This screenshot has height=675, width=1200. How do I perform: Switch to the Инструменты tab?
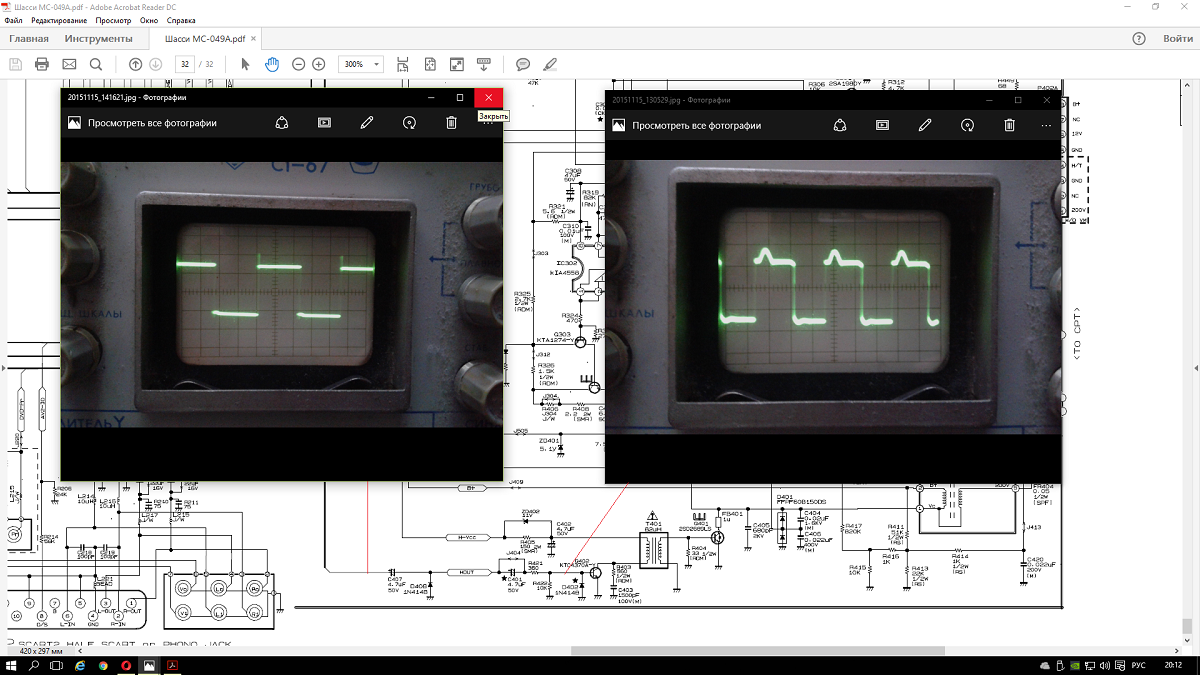98,39
